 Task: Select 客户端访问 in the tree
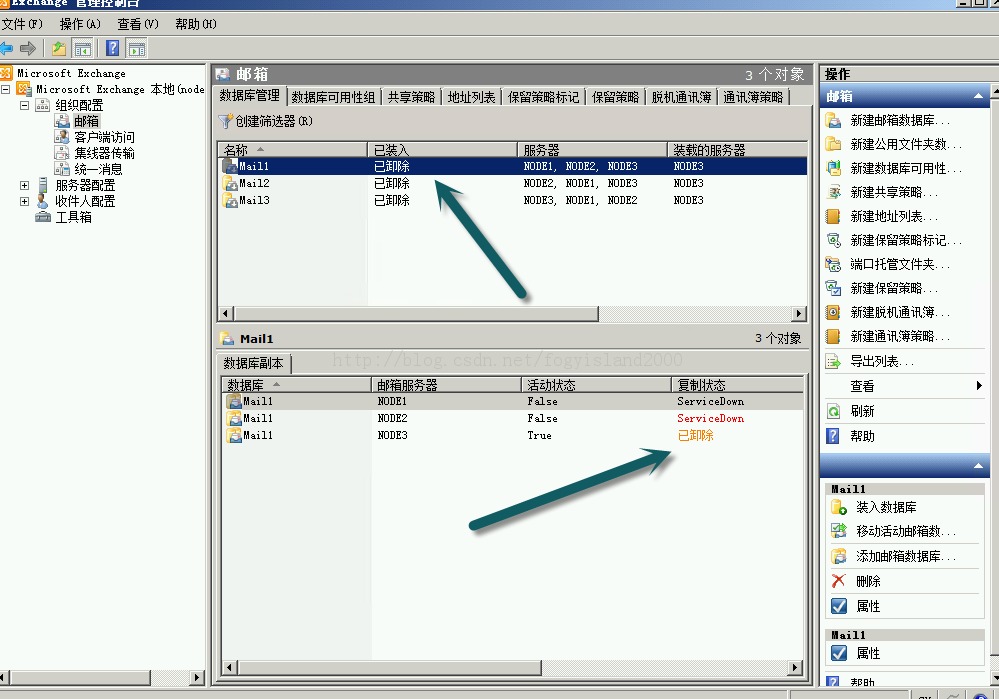[x=104, y=137]
